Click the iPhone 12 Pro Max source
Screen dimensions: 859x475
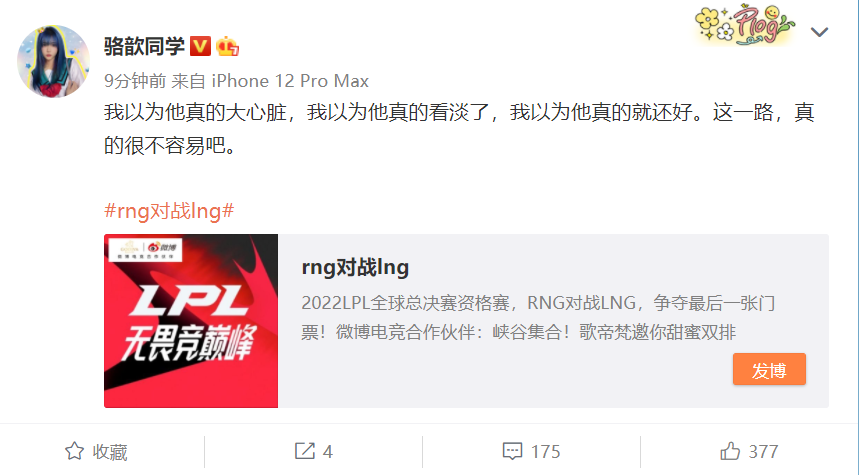290,81
